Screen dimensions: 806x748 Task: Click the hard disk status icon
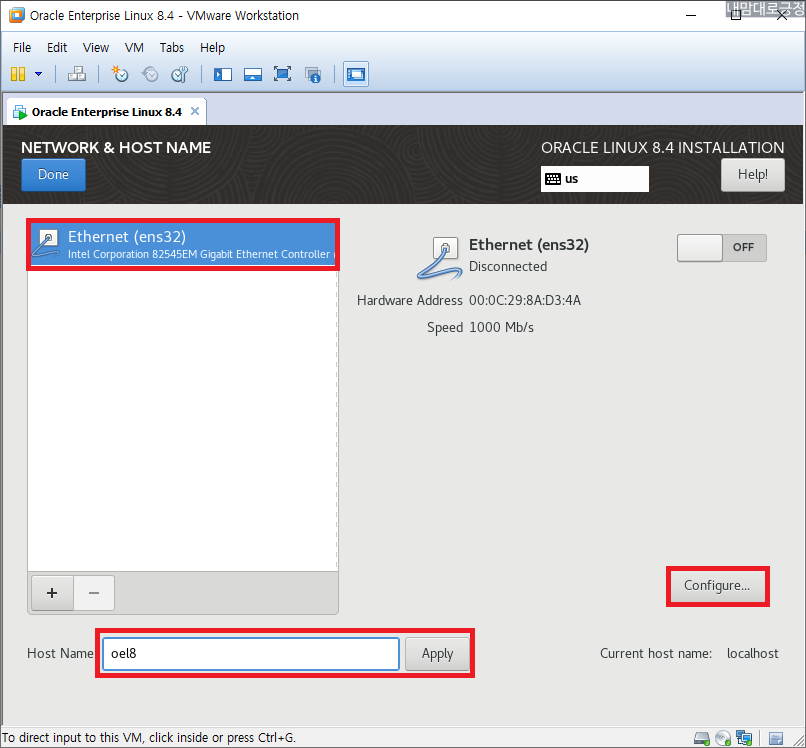pyautogui.click(x=701, y=739)
